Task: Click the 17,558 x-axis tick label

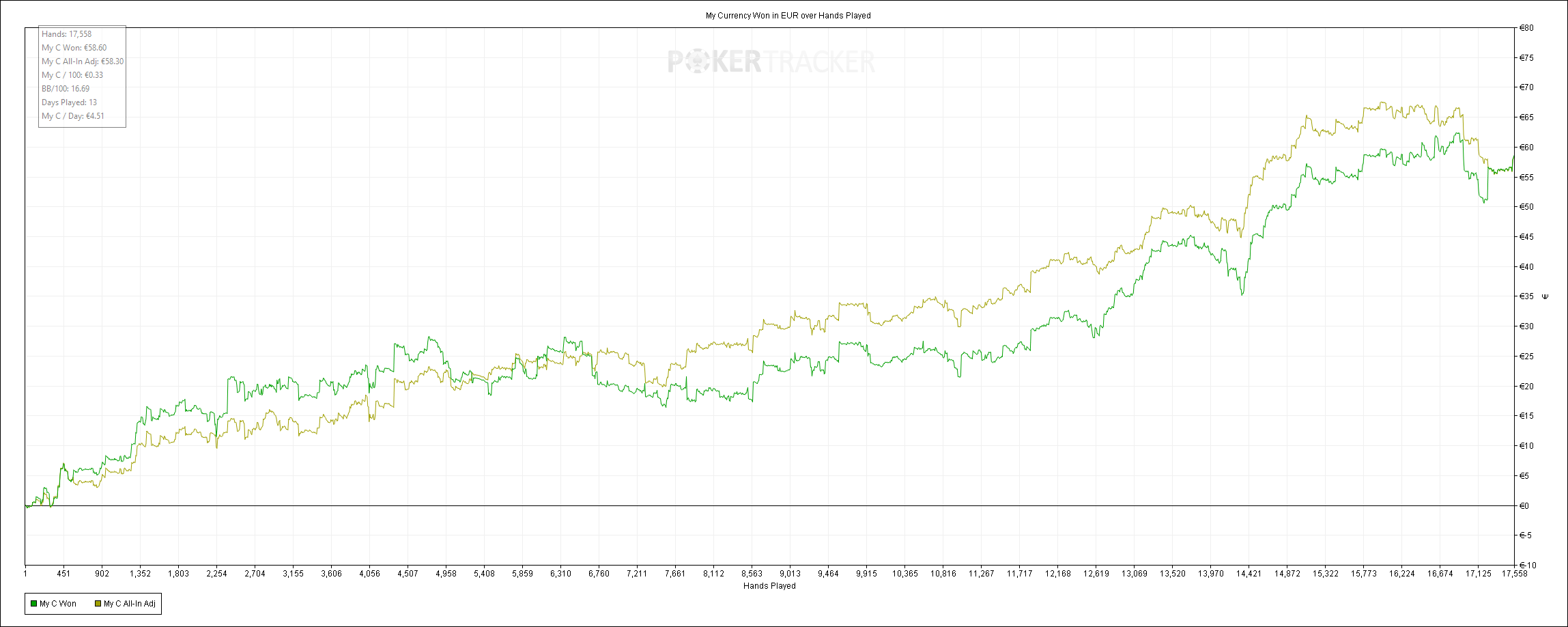Action: [x=1515, y=574]
